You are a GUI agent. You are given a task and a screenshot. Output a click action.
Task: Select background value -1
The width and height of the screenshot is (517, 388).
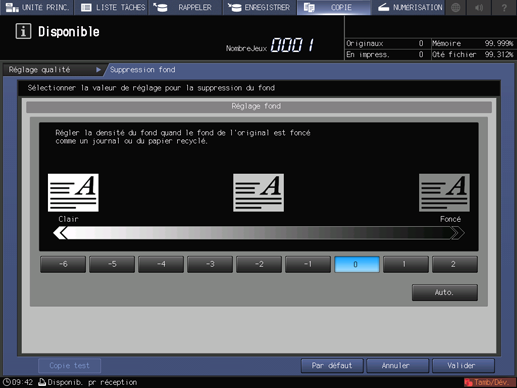coord(308,264)
